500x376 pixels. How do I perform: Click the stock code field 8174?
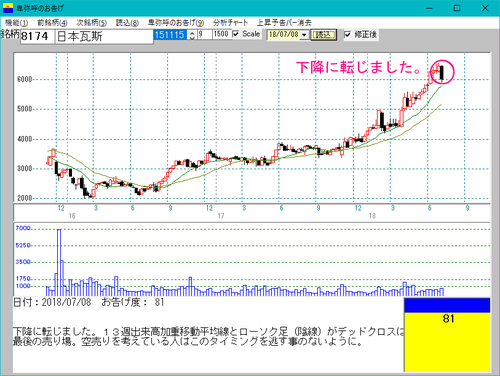pos(37,36)
